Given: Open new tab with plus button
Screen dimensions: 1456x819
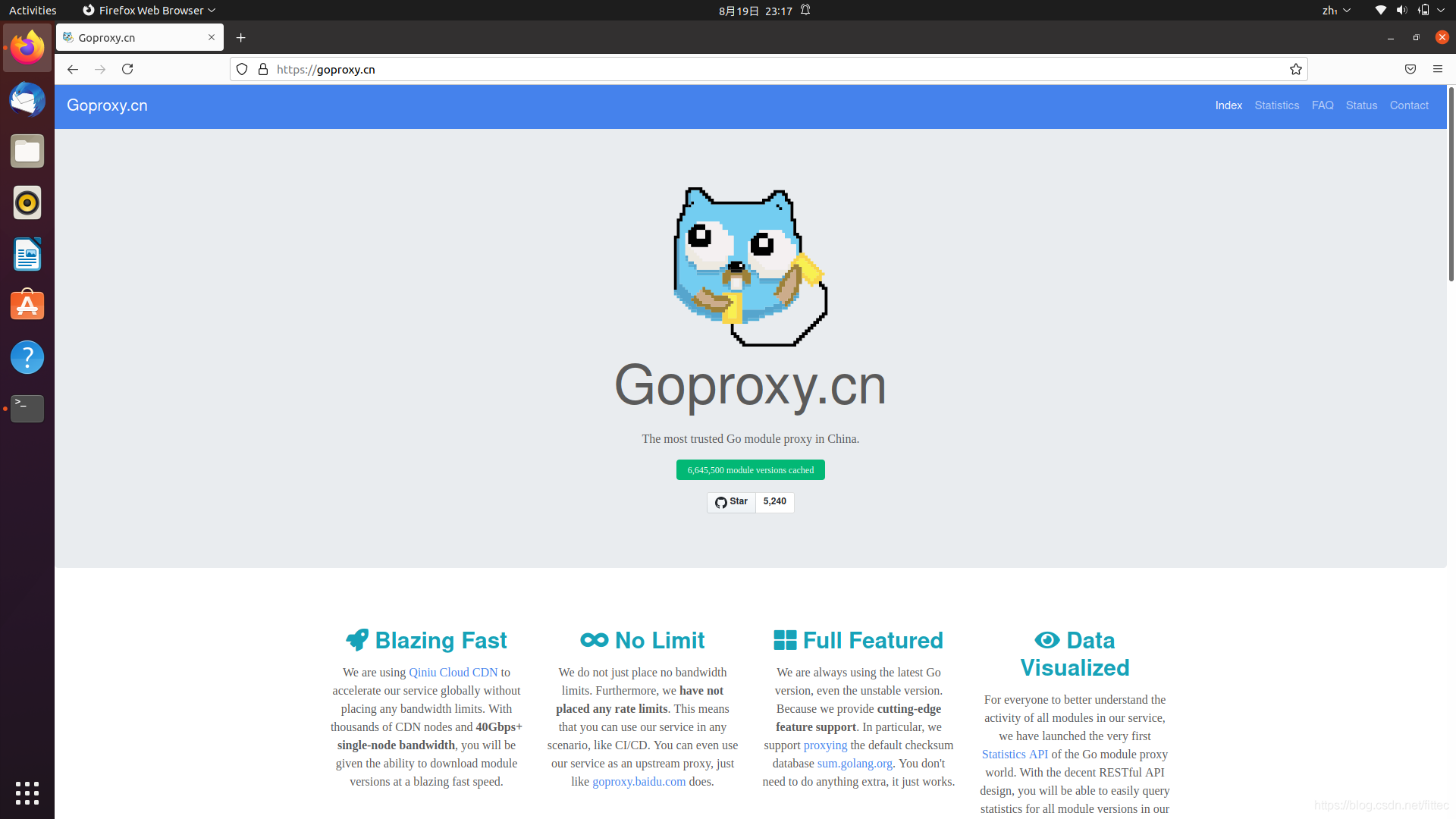Looking at the screenshot, I should [x=240, y=37].
